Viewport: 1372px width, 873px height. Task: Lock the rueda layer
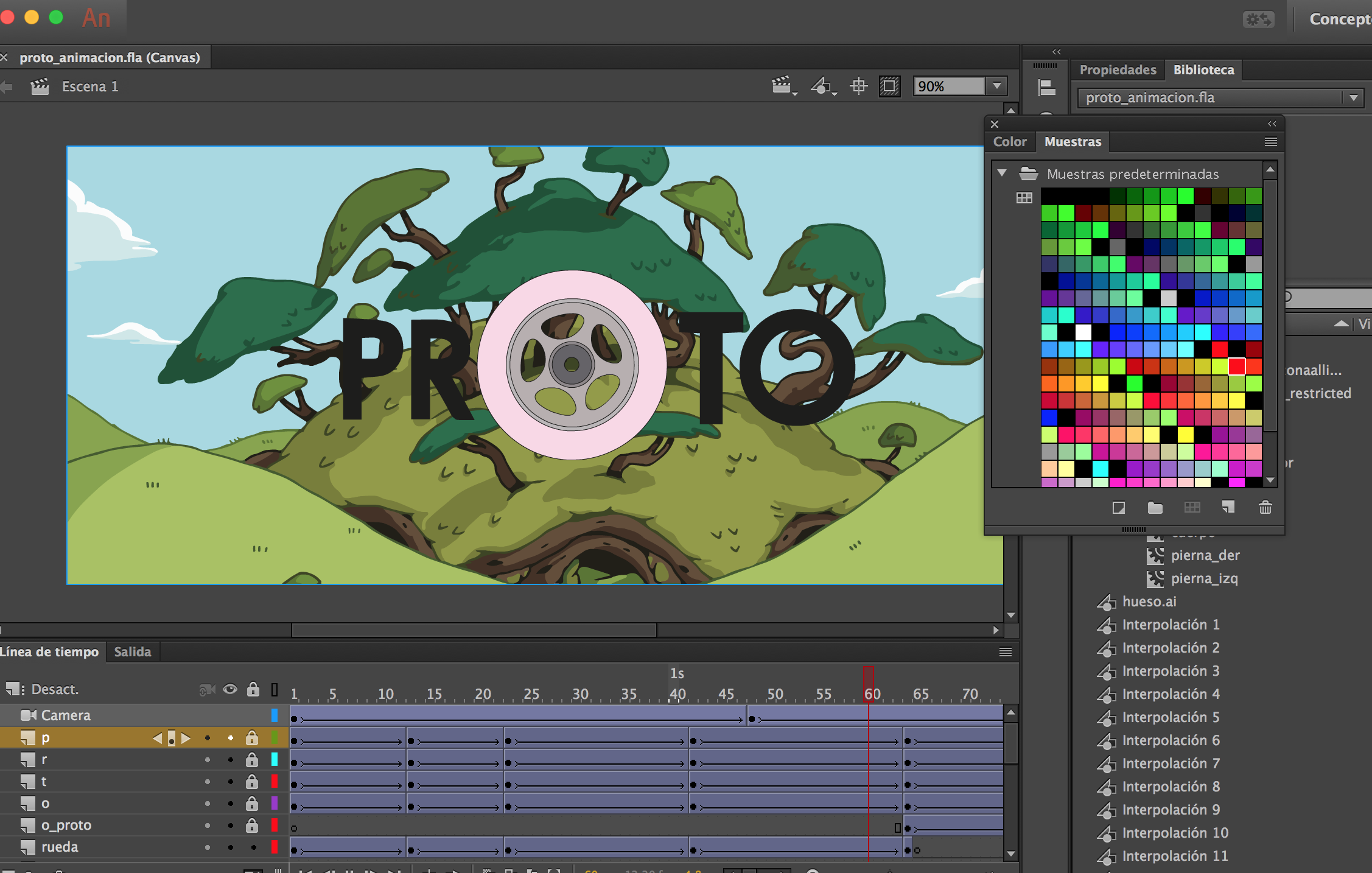[x=253, y=847]
